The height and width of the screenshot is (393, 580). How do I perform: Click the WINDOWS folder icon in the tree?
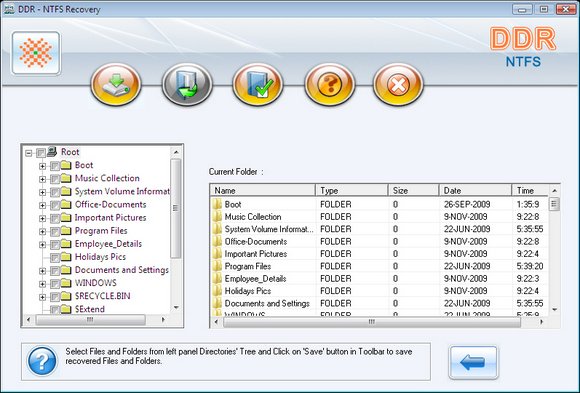click(x=66, y=283)
